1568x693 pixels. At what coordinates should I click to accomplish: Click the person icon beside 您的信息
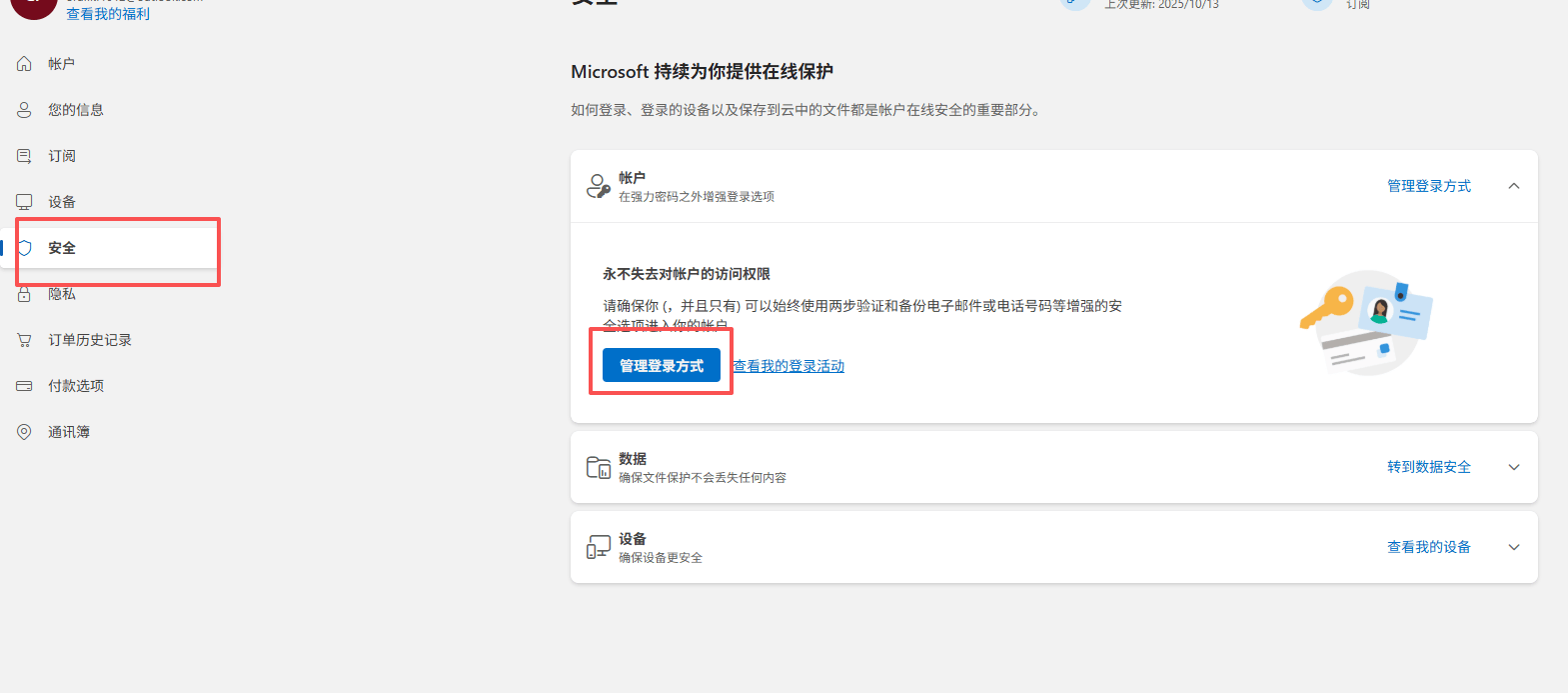24,110
